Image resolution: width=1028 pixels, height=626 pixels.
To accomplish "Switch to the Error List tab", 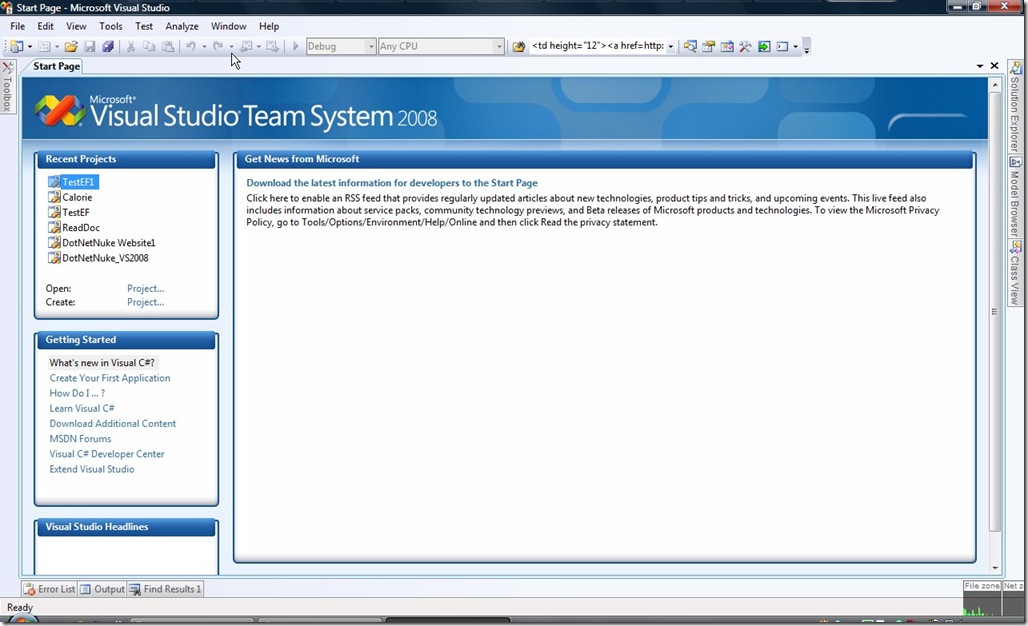I will pos(50,589).
